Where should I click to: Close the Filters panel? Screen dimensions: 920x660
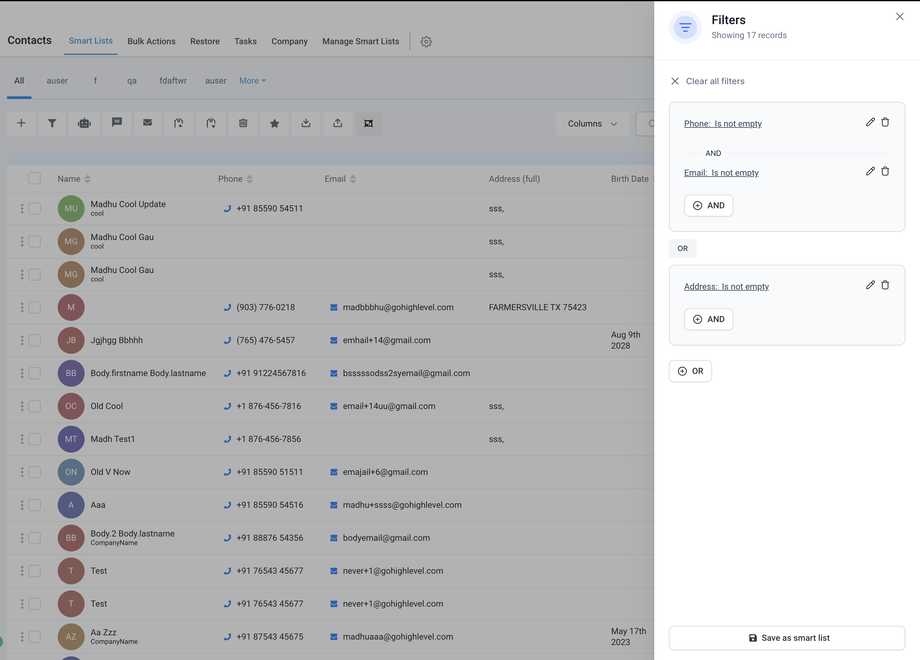[x=899, y=17]
